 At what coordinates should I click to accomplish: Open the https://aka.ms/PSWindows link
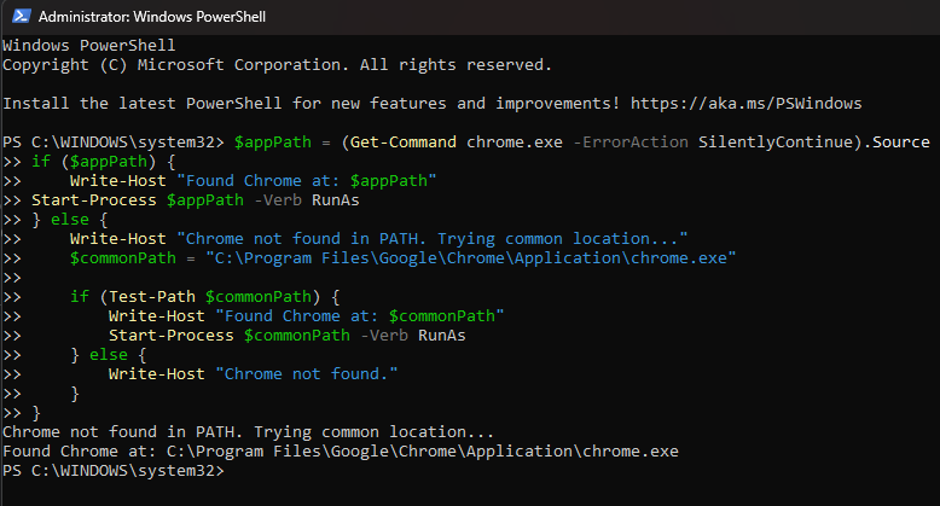coord(746,103)
